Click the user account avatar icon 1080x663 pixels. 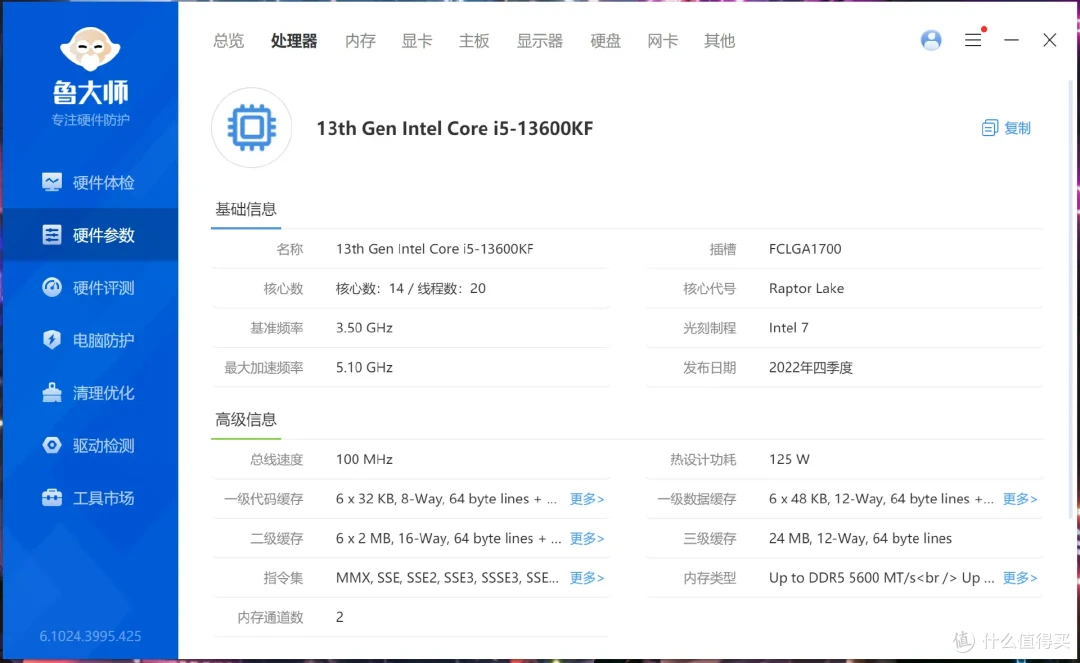(931, 40)
